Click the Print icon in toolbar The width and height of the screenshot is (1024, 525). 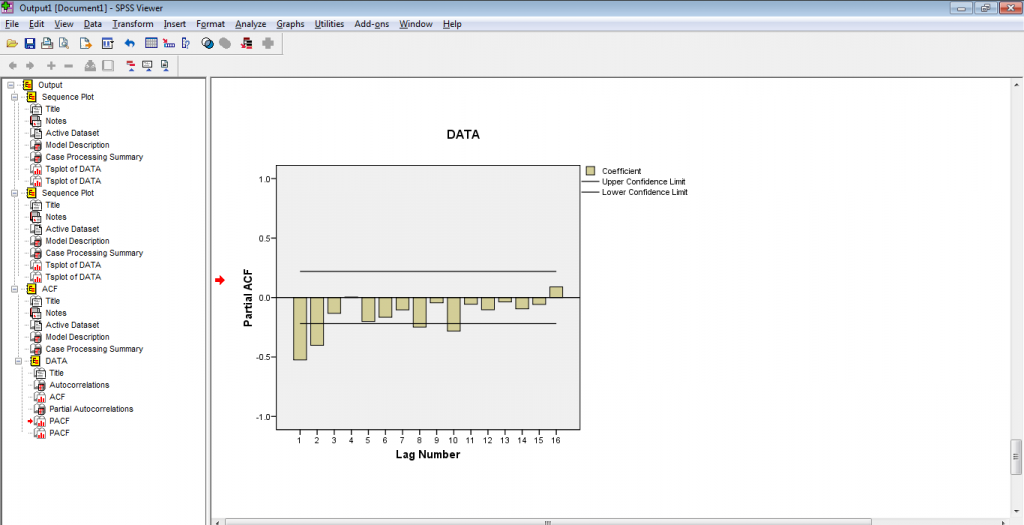pos(47,43)
